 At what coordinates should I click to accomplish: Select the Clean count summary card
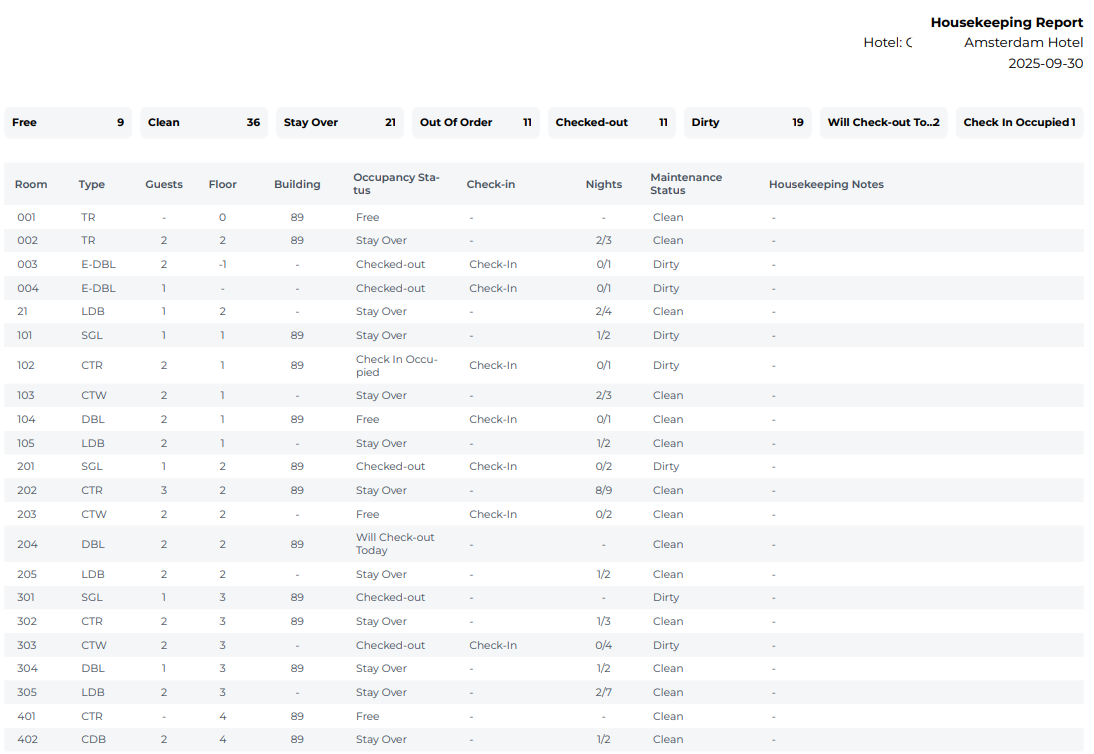click(x=204, y=122)
